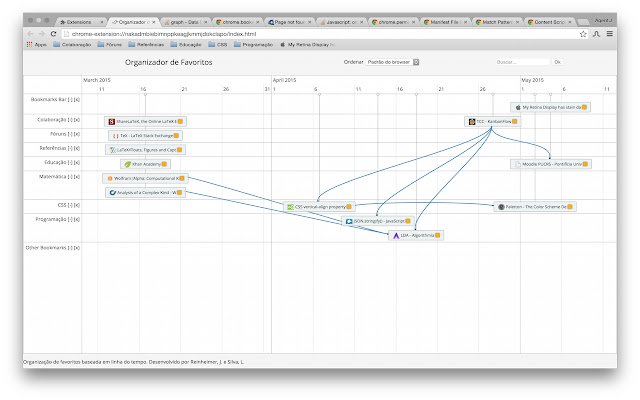Viewport: 640px width, 400px height.
Task: Switch to the Manifest File tab
Action: click(444, 22)
